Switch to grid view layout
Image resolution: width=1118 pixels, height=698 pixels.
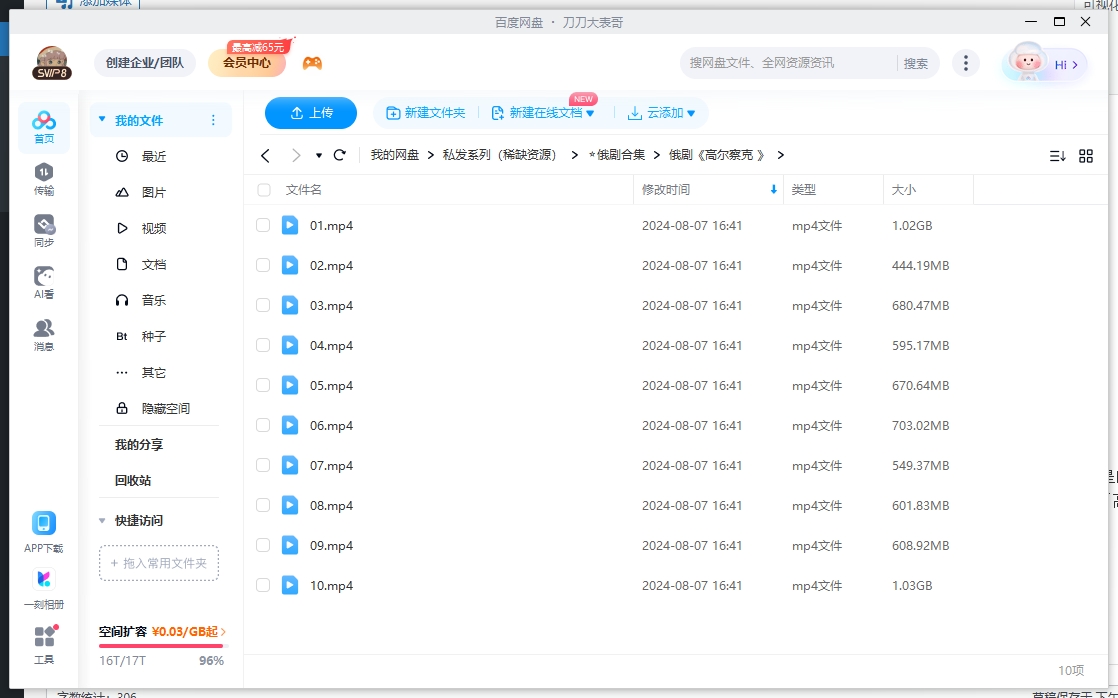click(x=1086, y=155)
